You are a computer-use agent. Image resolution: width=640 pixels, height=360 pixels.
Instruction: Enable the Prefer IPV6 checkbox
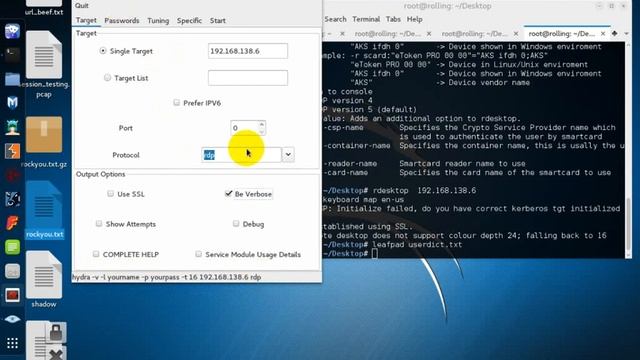click(x=176, y=102)
